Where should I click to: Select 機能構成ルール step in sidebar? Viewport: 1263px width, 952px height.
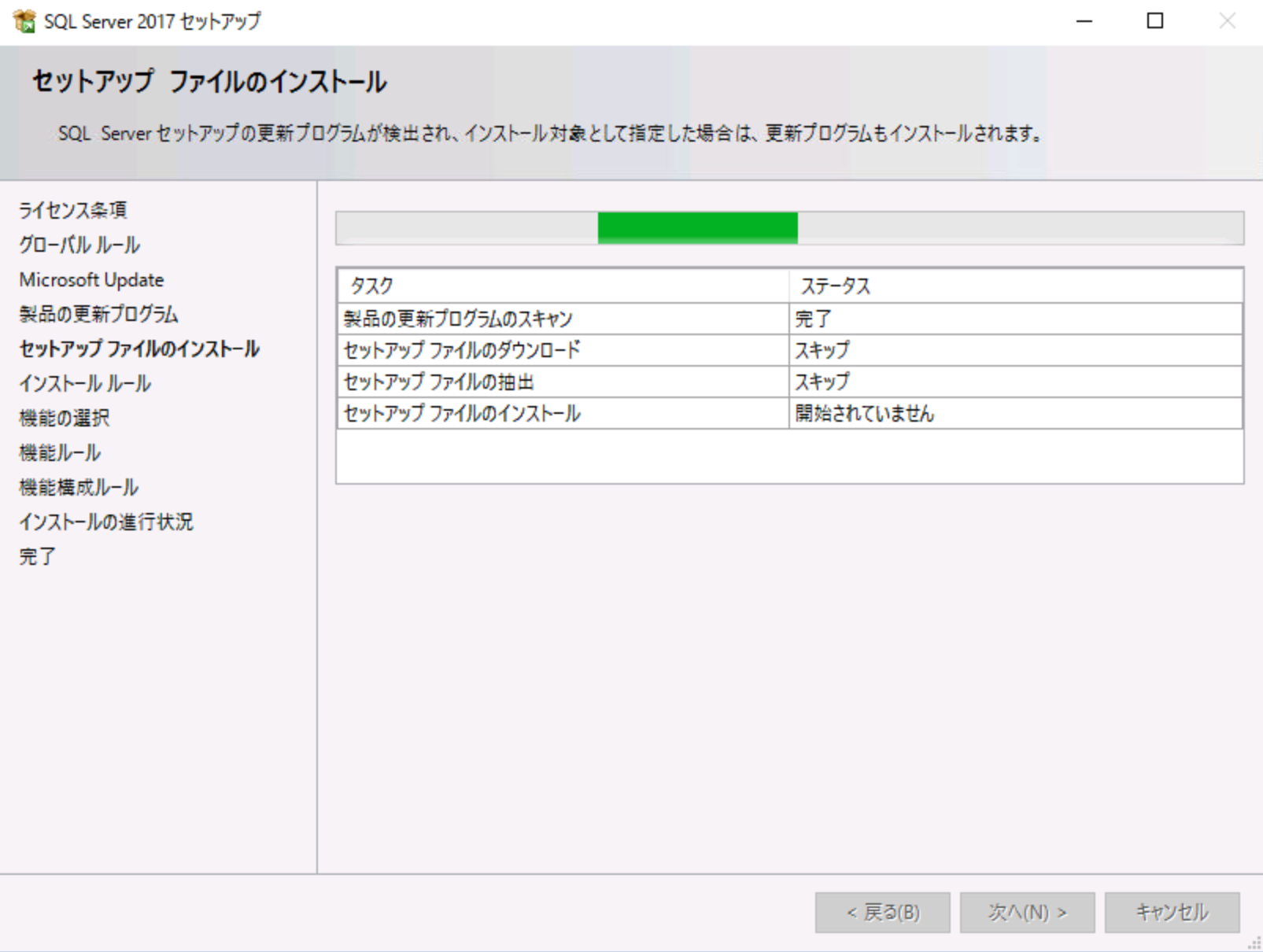[x=79, y=487]
